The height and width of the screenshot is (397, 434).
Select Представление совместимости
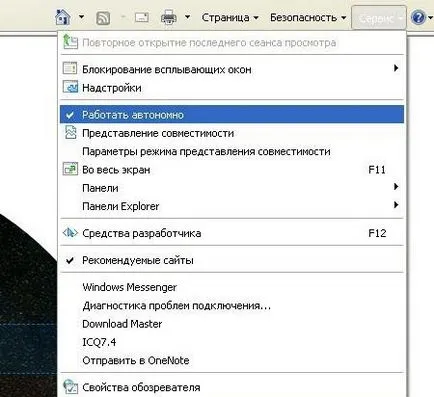[232, 133]
